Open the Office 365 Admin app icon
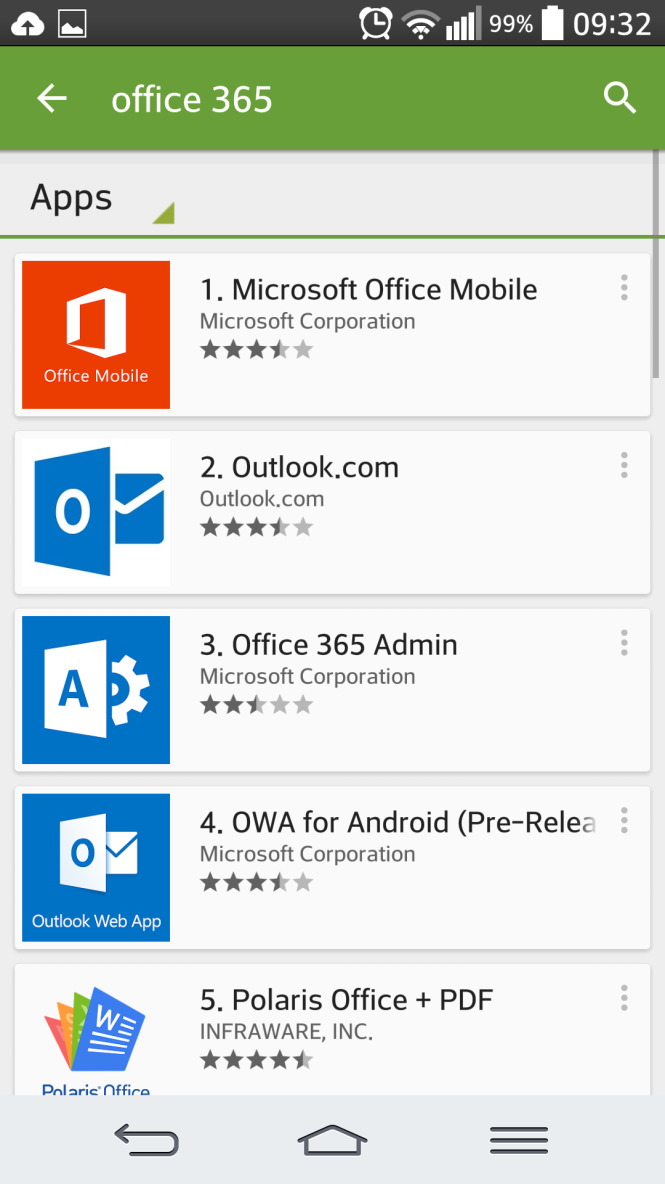Image resolution: width=665 pixels, height=1184 pixels. point(96,690)
